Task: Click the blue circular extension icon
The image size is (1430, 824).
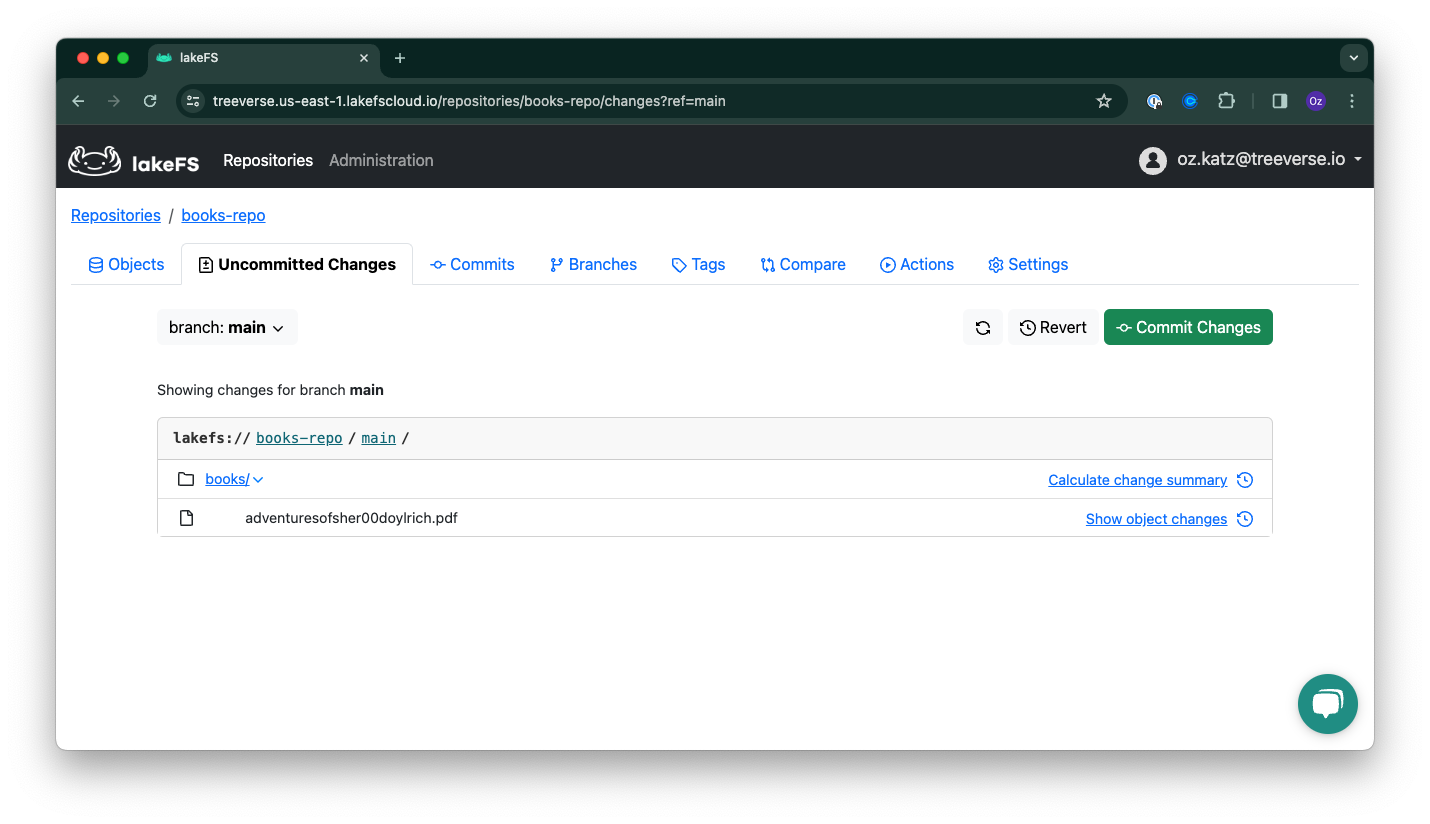Action: pyautogui.click(x=1190, y=101)
